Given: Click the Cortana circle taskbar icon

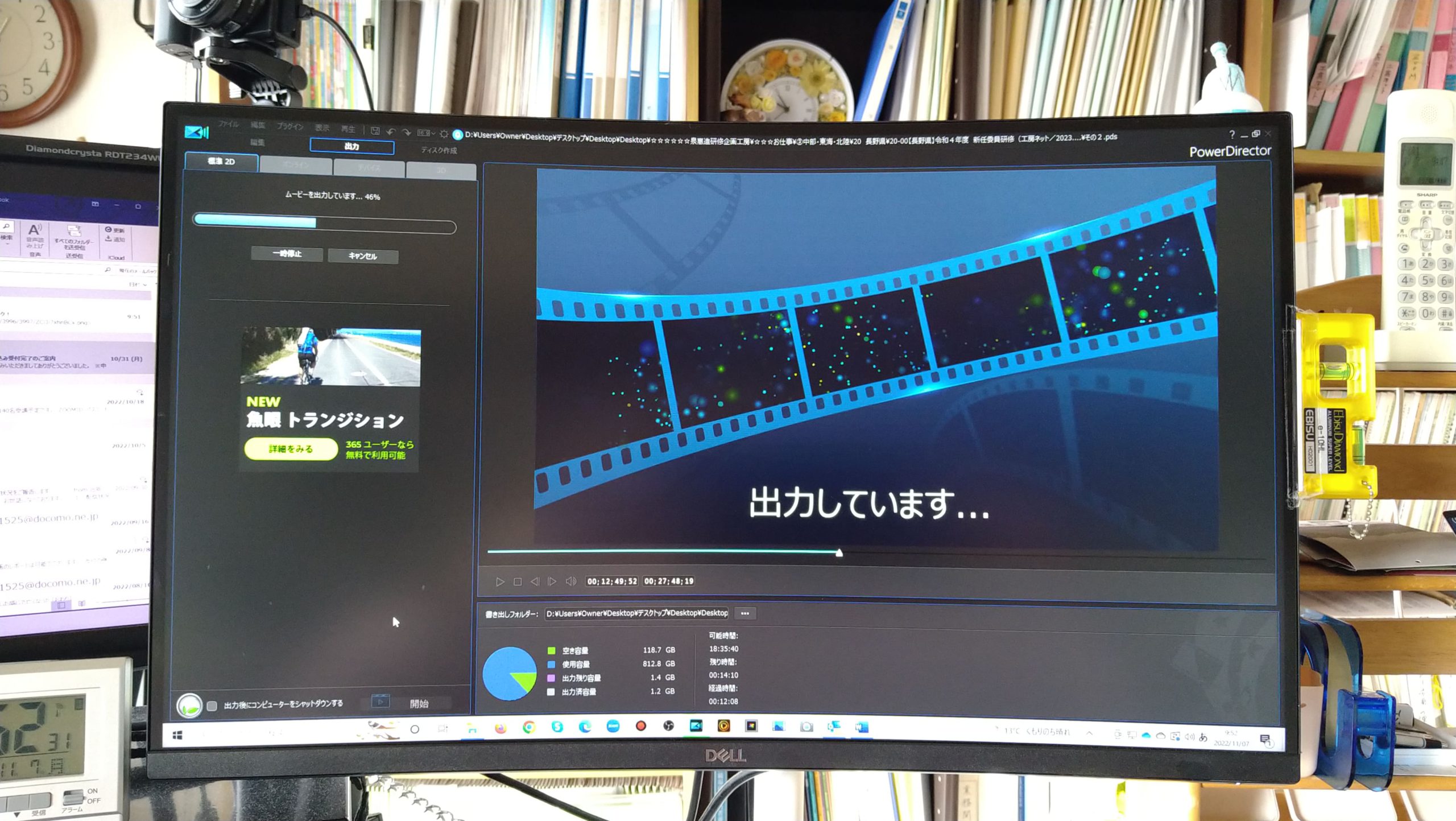Looking at the screenshot, I should tap(415, 729).
